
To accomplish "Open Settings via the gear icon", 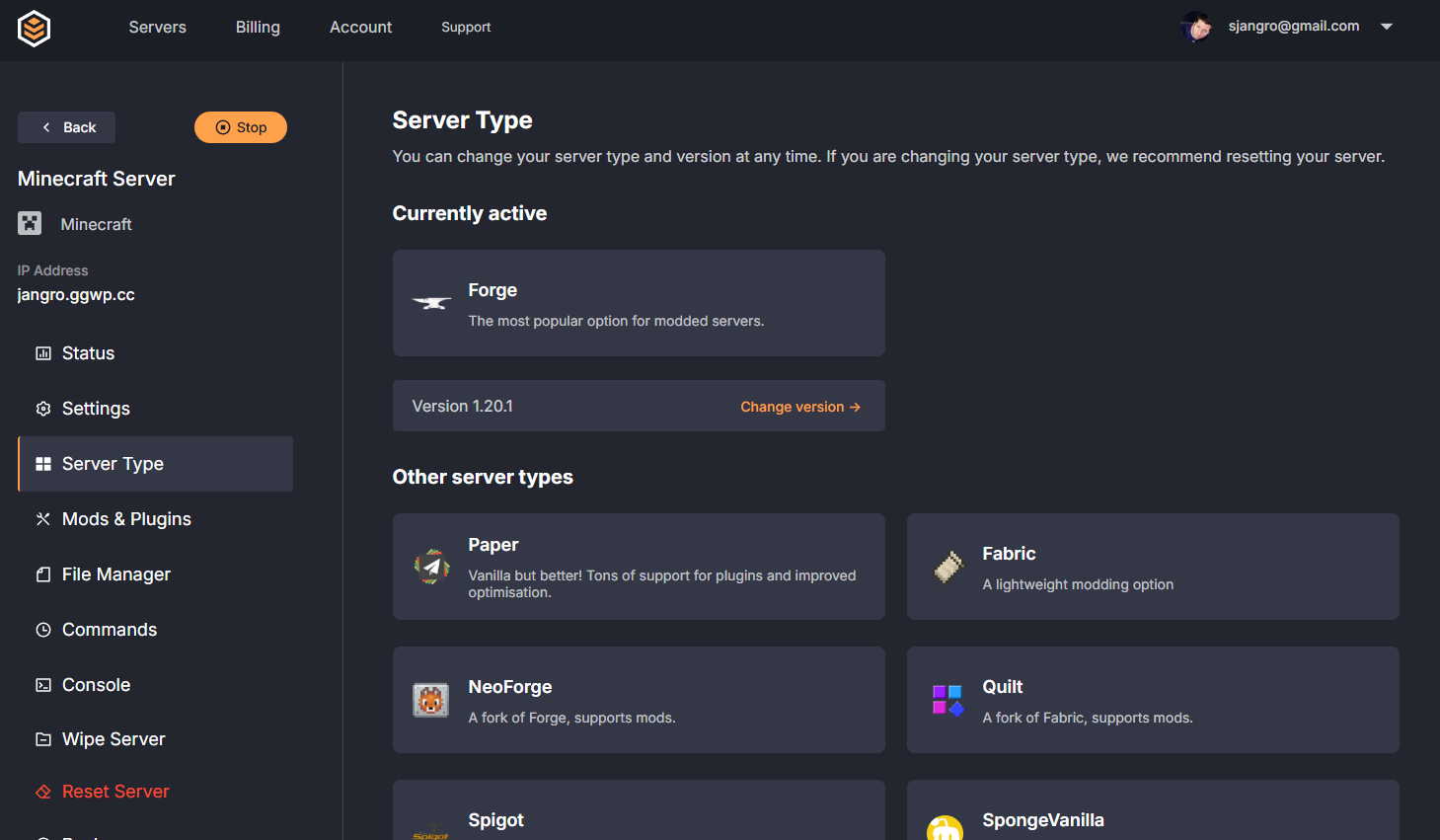I will click(x=41, y=408).
